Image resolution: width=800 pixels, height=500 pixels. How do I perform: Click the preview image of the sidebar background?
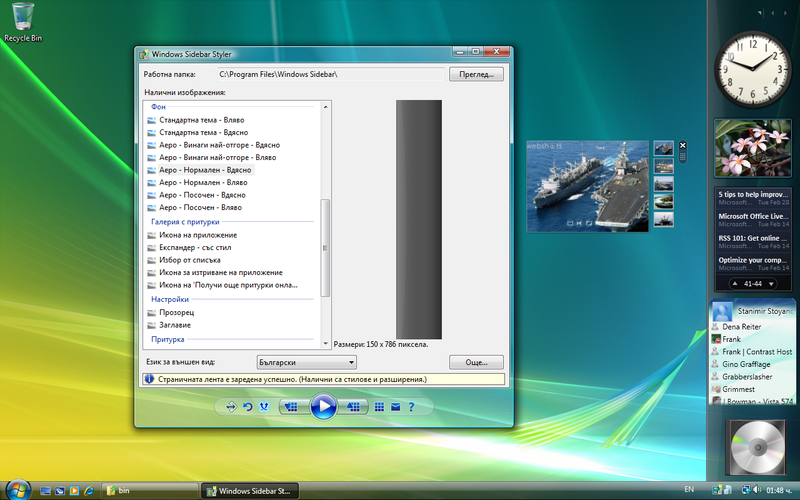pyautogui.click(x=419, y=219)
